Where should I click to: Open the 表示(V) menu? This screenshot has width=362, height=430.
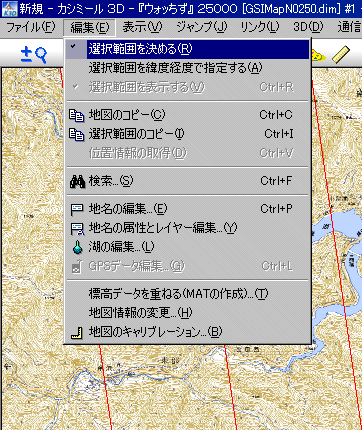point(142,27)
